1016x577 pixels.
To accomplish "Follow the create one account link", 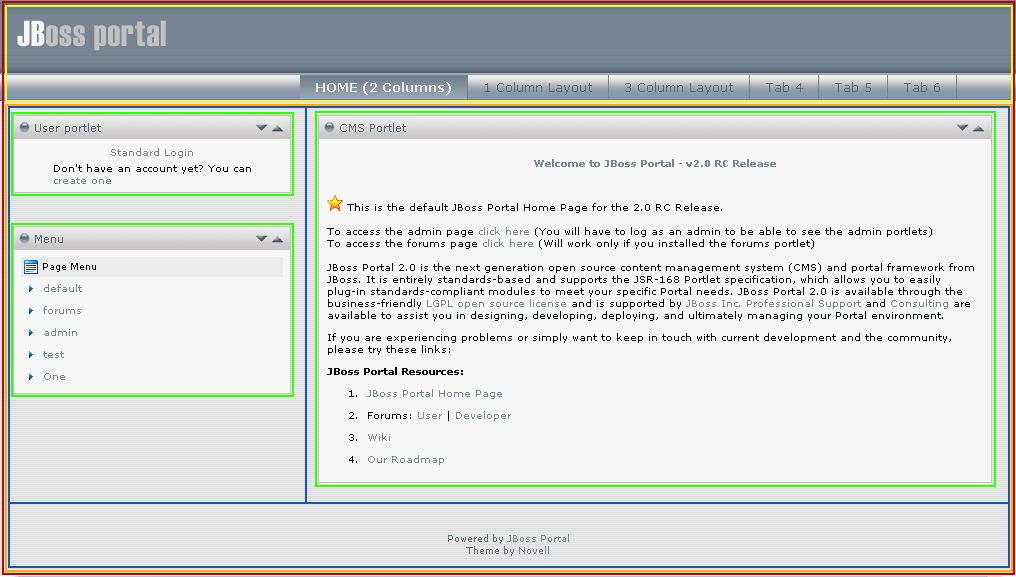I will (82, 181).
